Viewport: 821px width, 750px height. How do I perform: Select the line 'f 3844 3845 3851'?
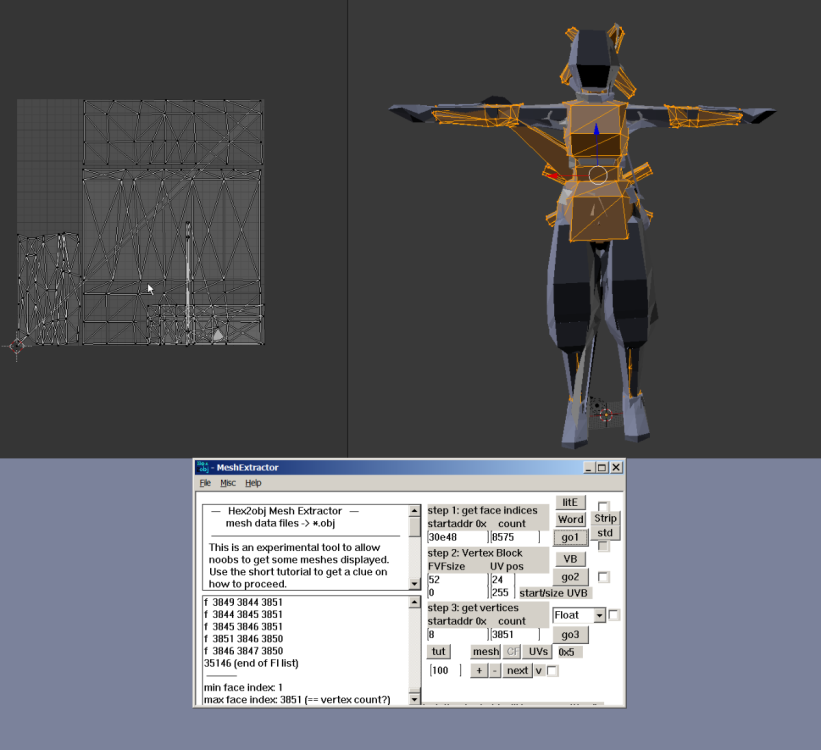(x=243, y=614)
